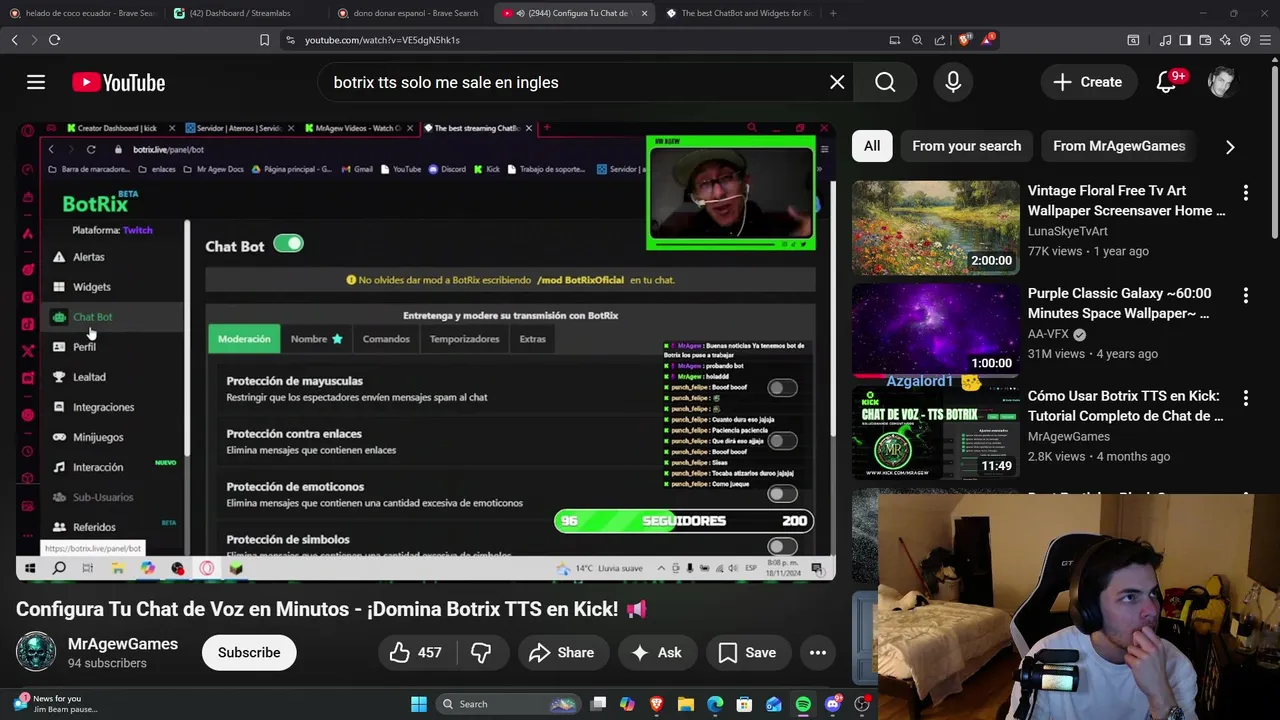Open the Purple Classic Galaxy thumbnail

point(936,330)
